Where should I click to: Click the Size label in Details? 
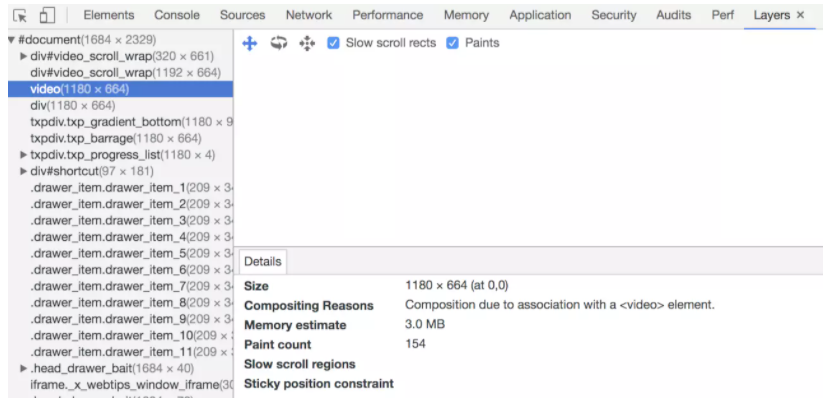pos(256,286)
